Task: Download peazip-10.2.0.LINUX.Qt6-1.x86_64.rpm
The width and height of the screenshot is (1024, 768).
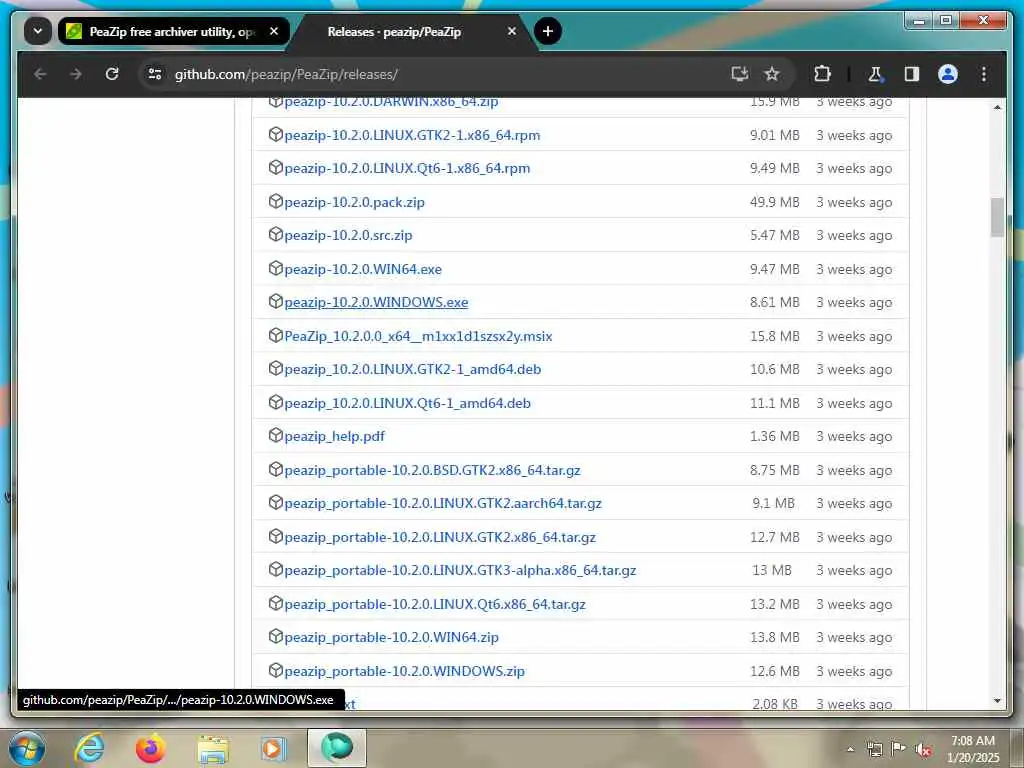Action: 407,168
